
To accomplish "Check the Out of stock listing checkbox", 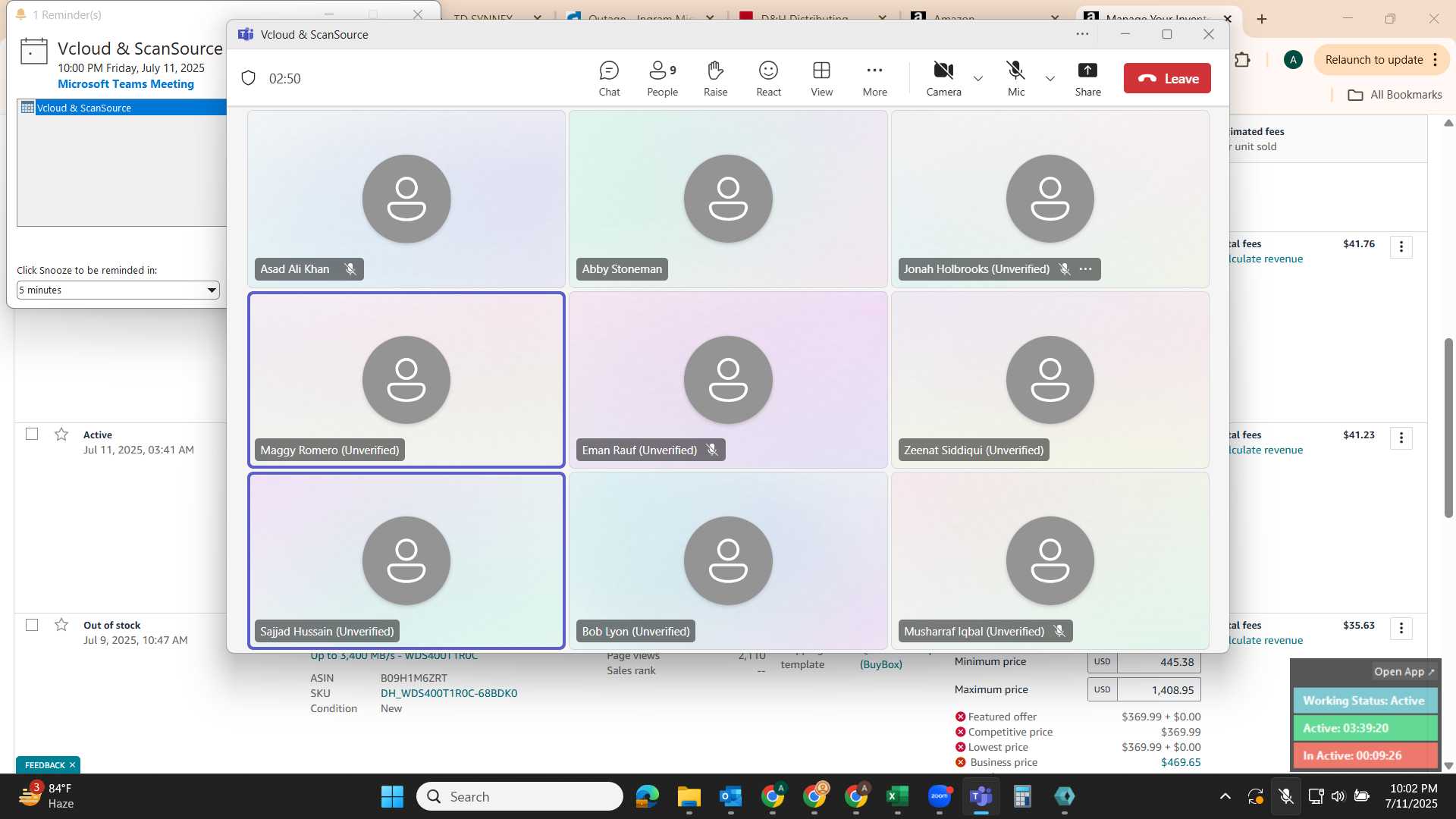I will coord(32,625).
